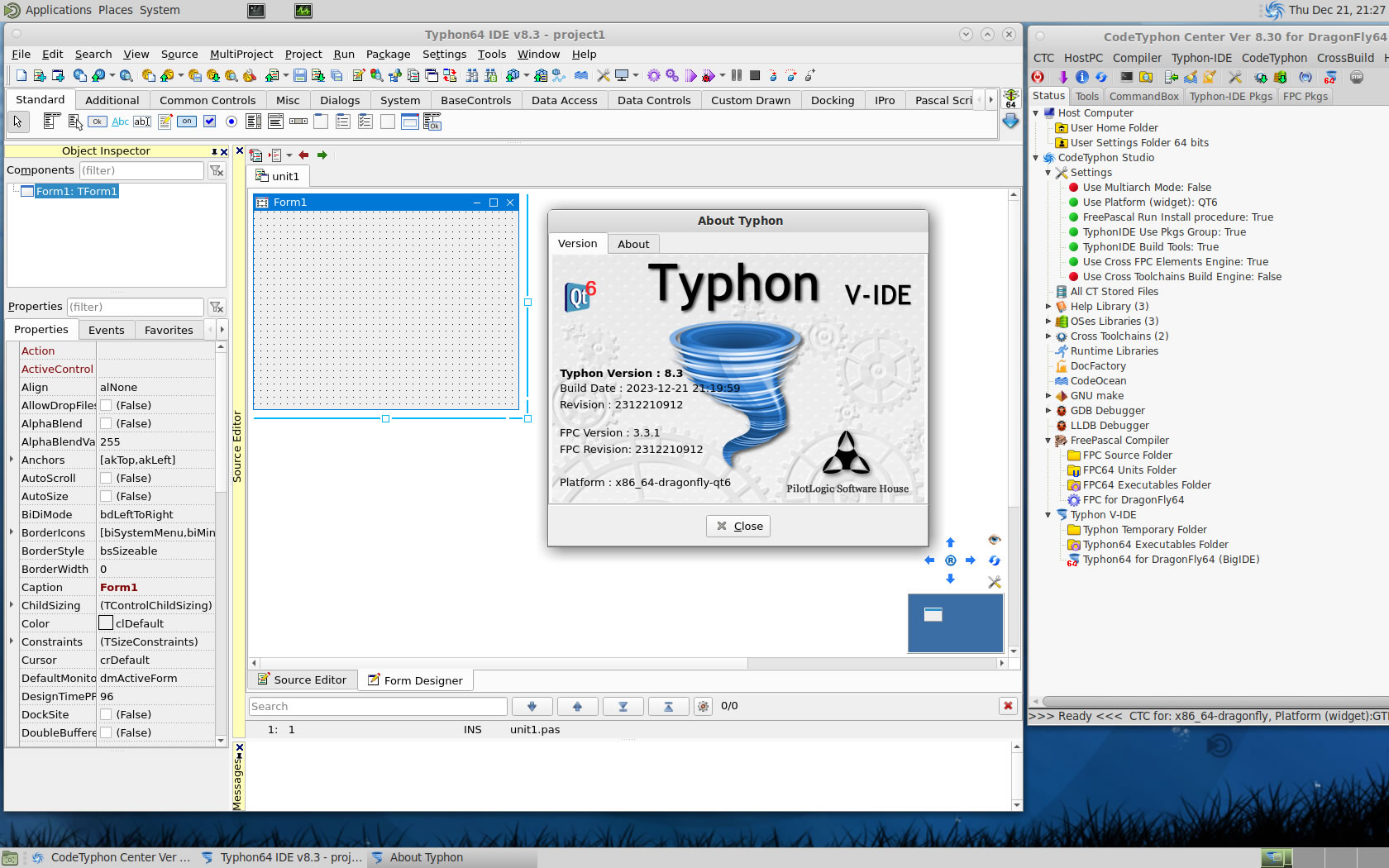Open the Typhon-IDE menu in CodeTyphon Center
This screenshot has height=868, width=1389.
(1201, 58)
